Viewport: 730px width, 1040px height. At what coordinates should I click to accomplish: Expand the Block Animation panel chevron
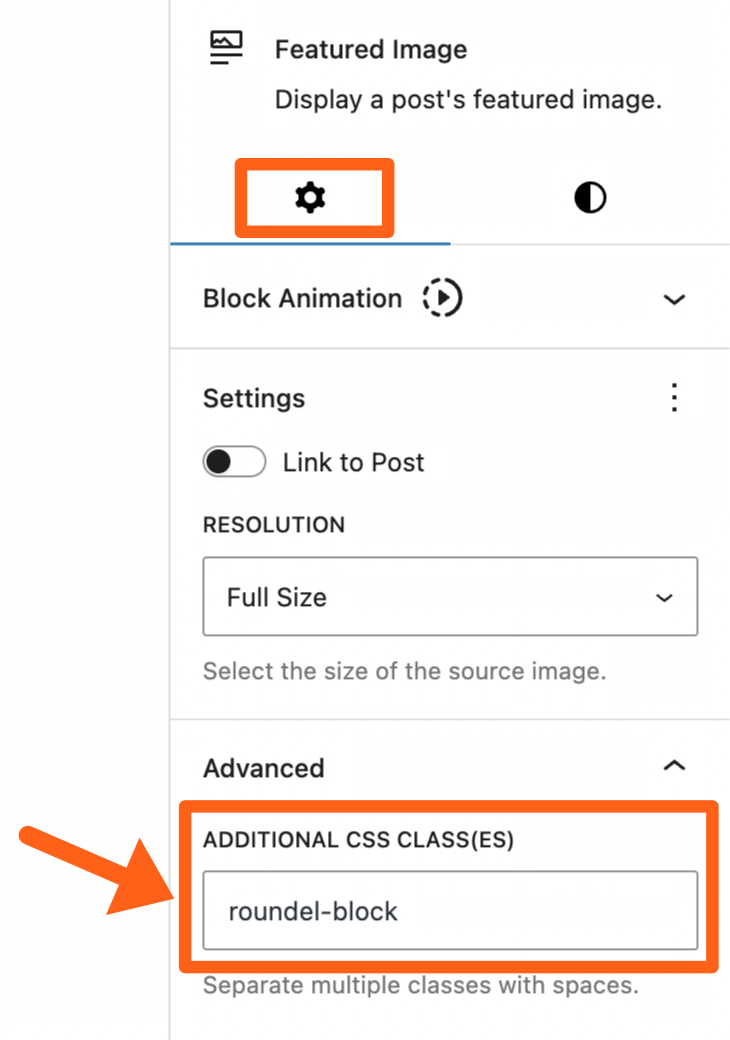click(x=675, y=299)
